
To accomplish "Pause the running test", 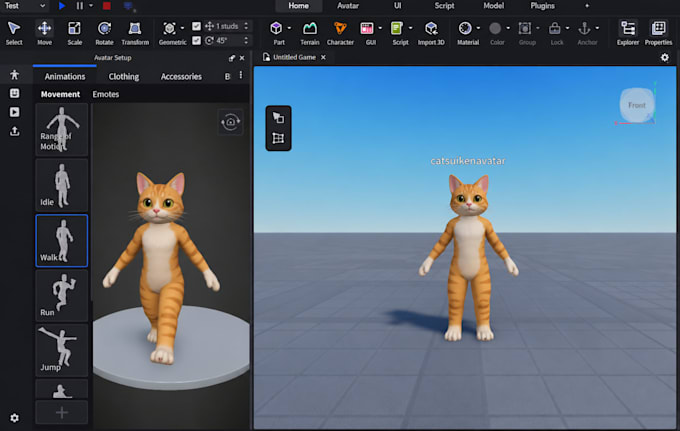I will coord(79,6).
